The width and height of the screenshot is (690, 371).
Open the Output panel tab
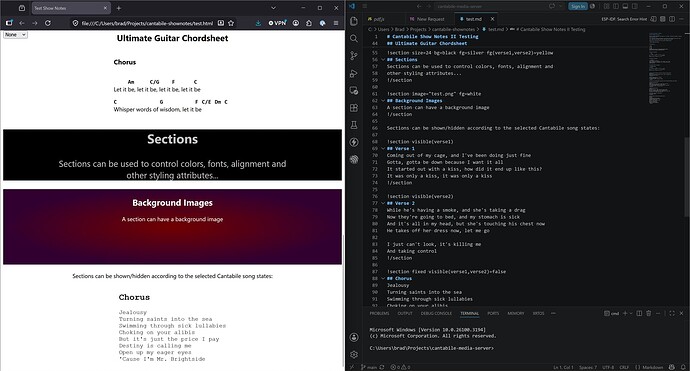[x=405, y=313]
